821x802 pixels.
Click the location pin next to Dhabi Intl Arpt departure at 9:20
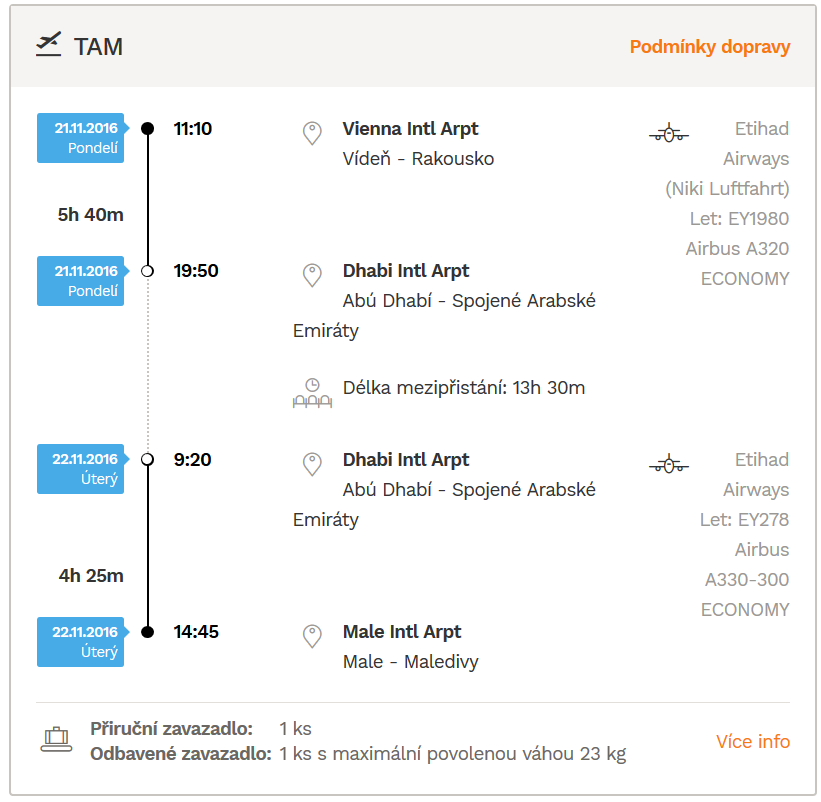pos(312,464)
